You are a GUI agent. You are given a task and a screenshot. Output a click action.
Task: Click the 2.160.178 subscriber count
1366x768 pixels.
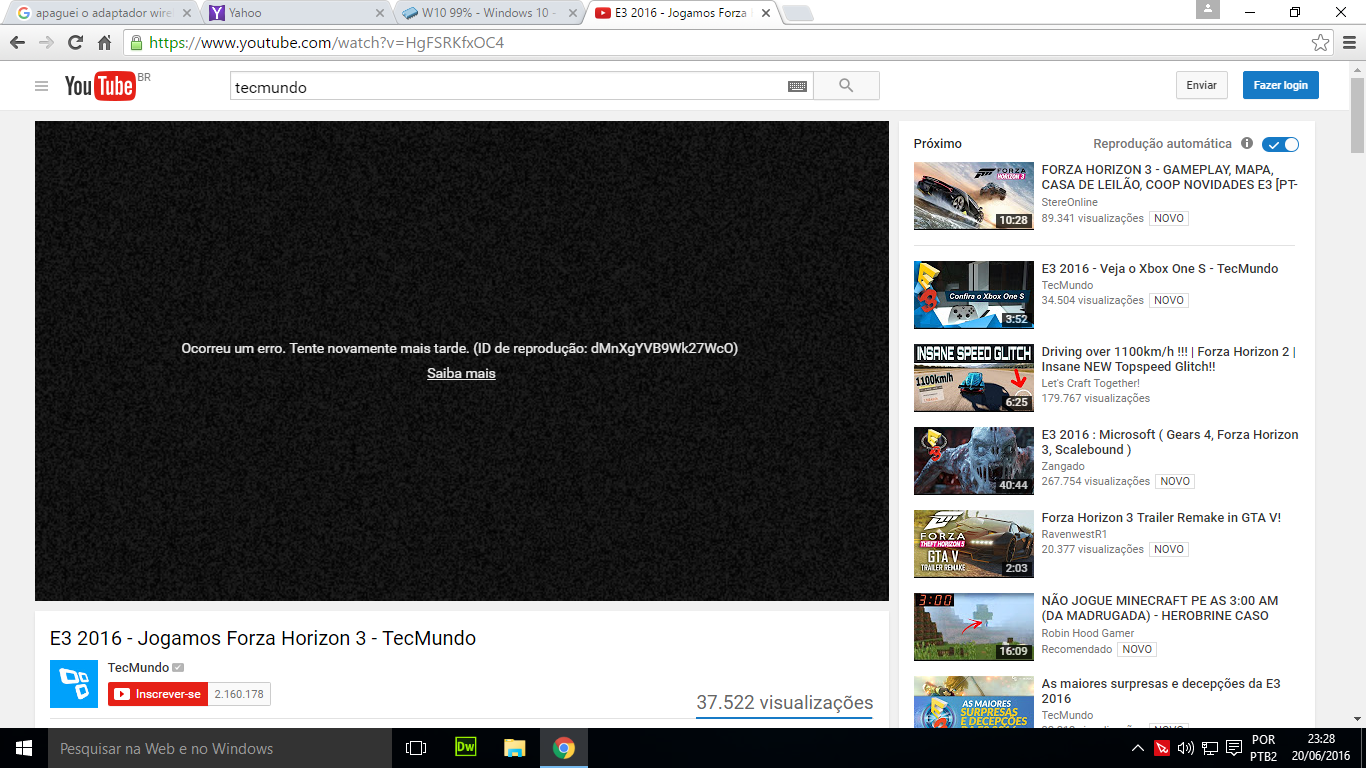click(x=239, y=694)
